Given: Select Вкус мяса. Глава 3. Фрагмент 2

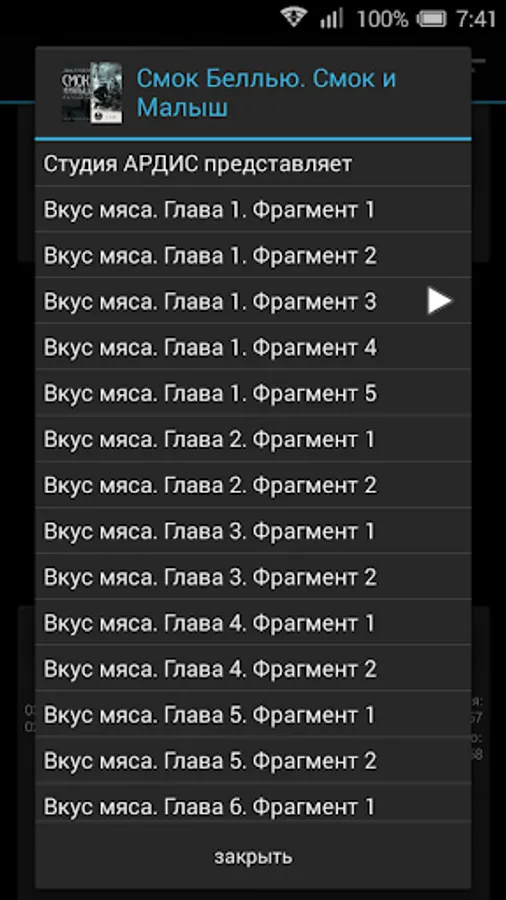Looking at the screenshot, I should click(253, 577).
